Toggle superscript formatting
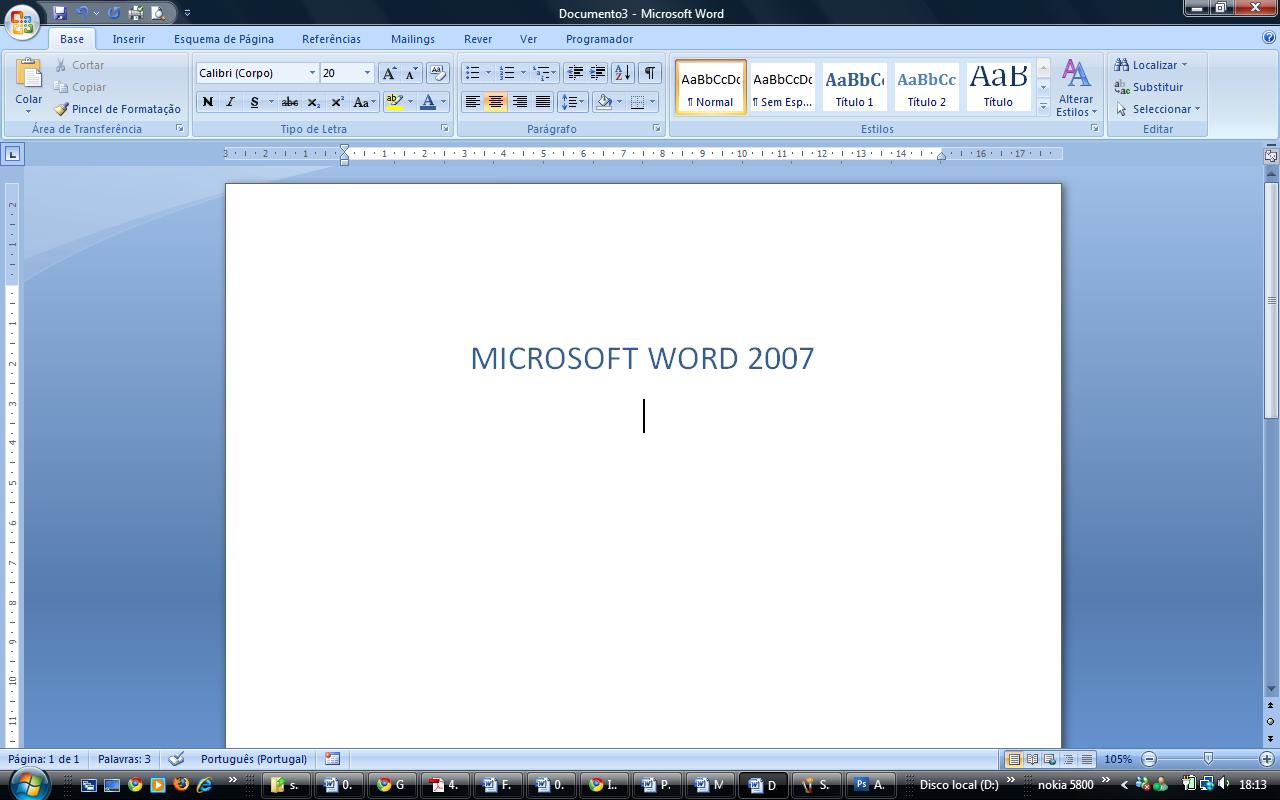This screenshot has width=1280, height=800. (x=337, y=102)
